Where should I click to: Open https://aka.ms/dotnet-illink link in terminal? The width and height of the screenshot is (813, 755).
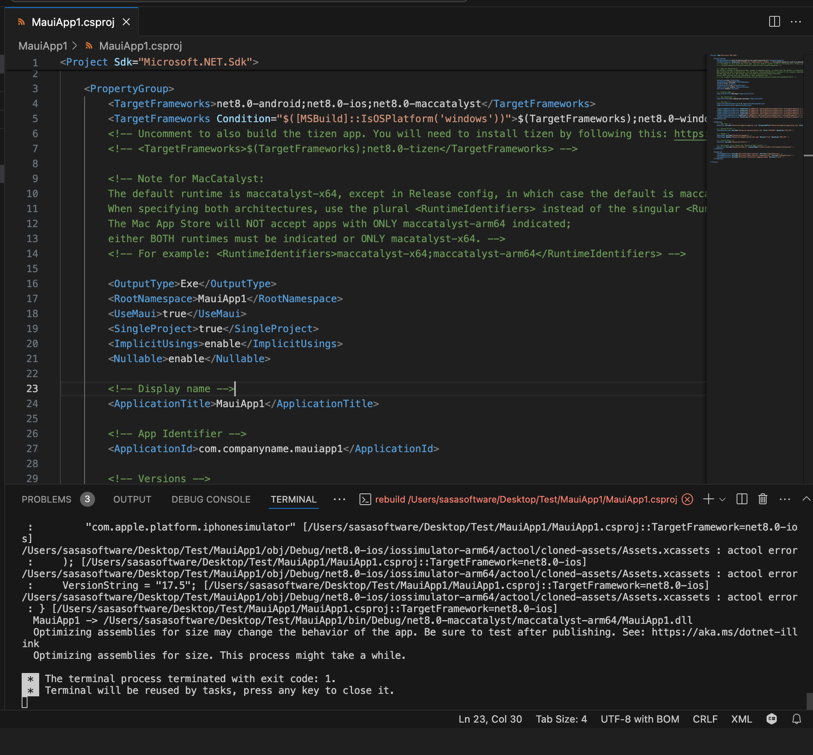724,632
